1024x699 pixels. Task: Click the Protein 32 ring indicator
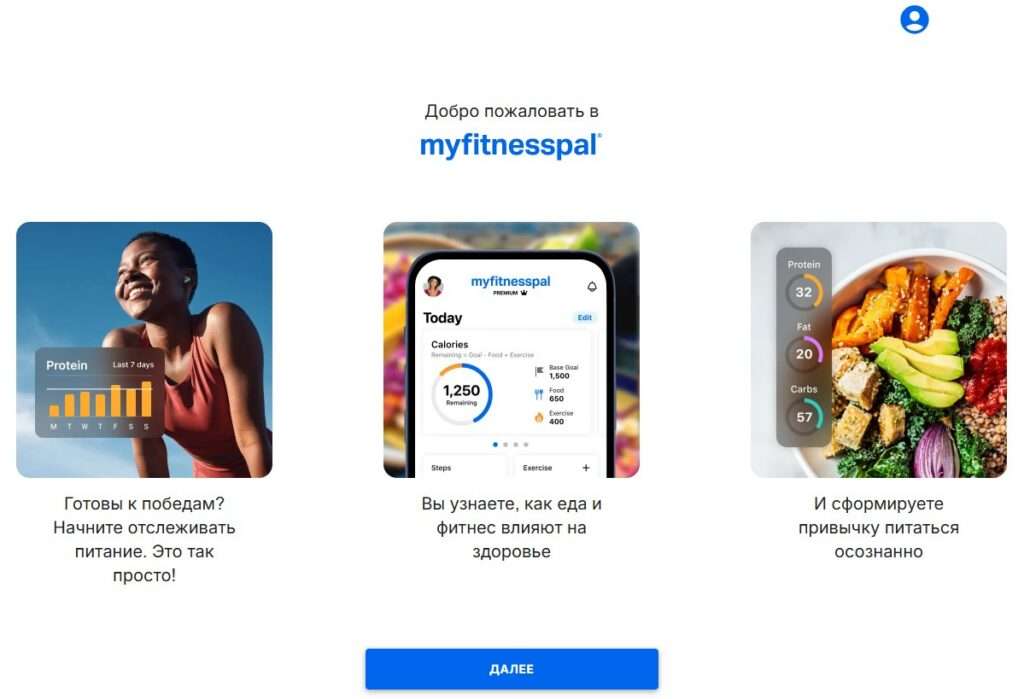pos(804,292)
